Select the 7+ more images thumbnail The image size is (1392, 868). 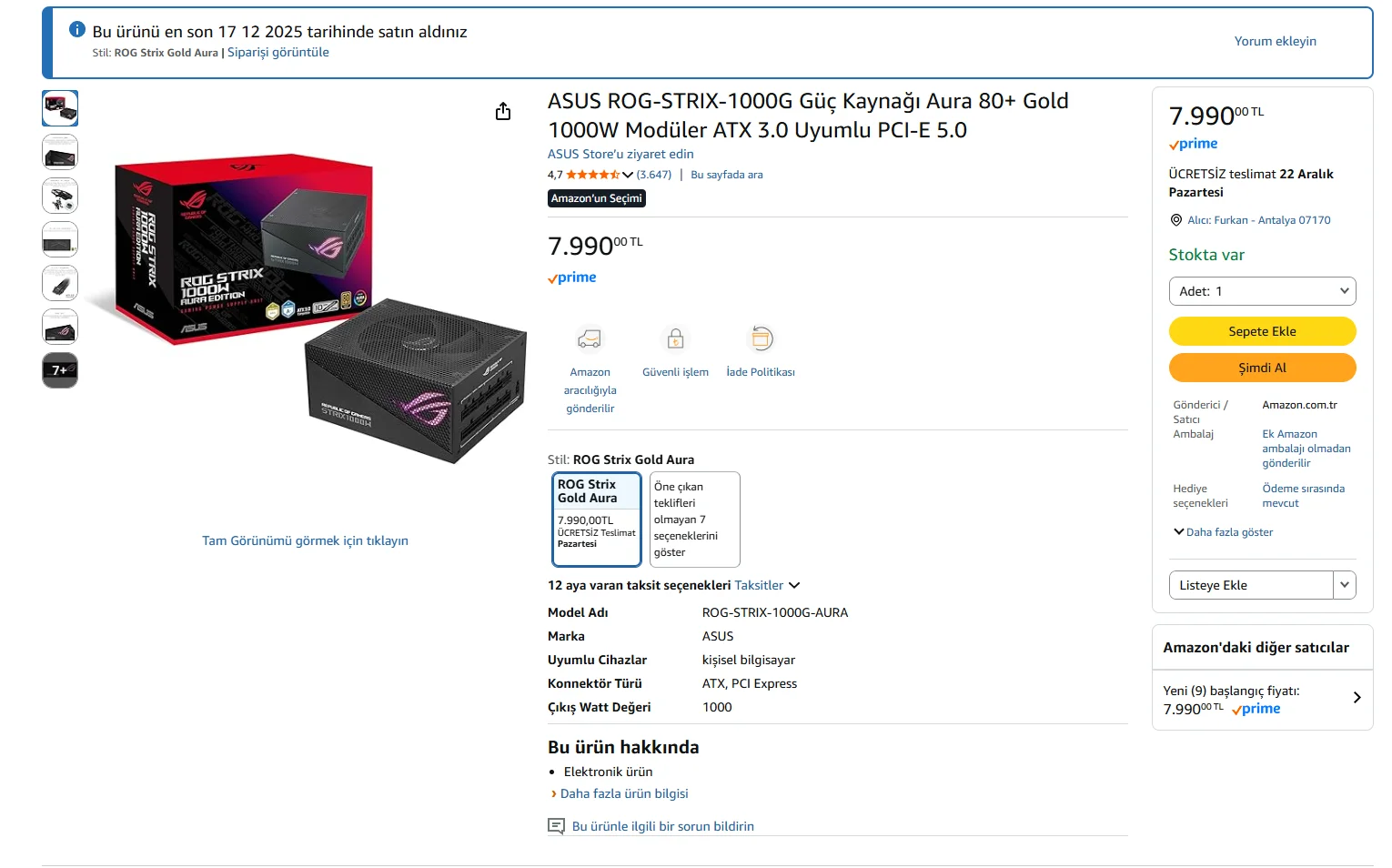60,370
